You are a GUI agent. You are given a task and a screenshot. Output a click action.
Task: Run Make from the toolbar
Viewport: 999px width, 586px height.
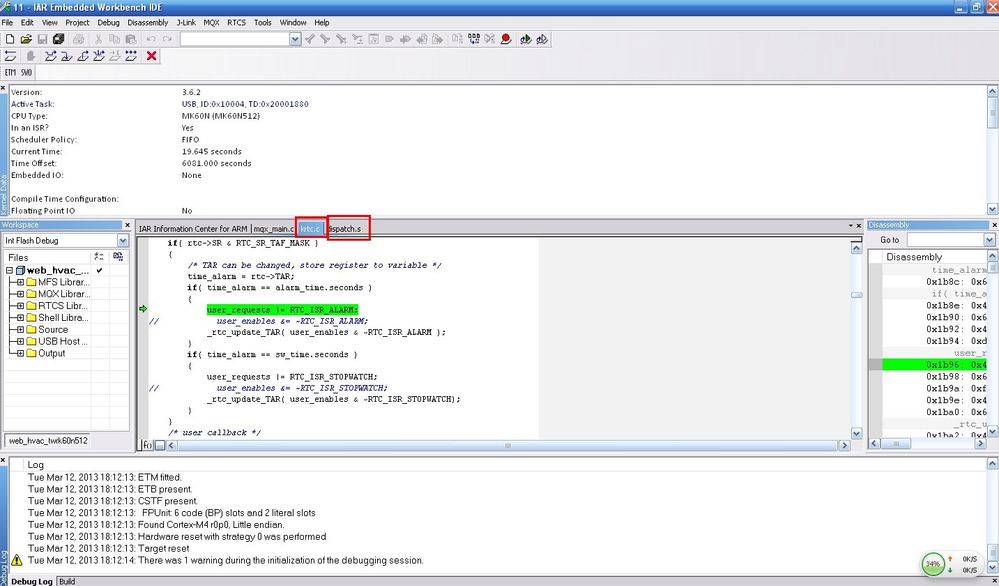click(473, 39)
